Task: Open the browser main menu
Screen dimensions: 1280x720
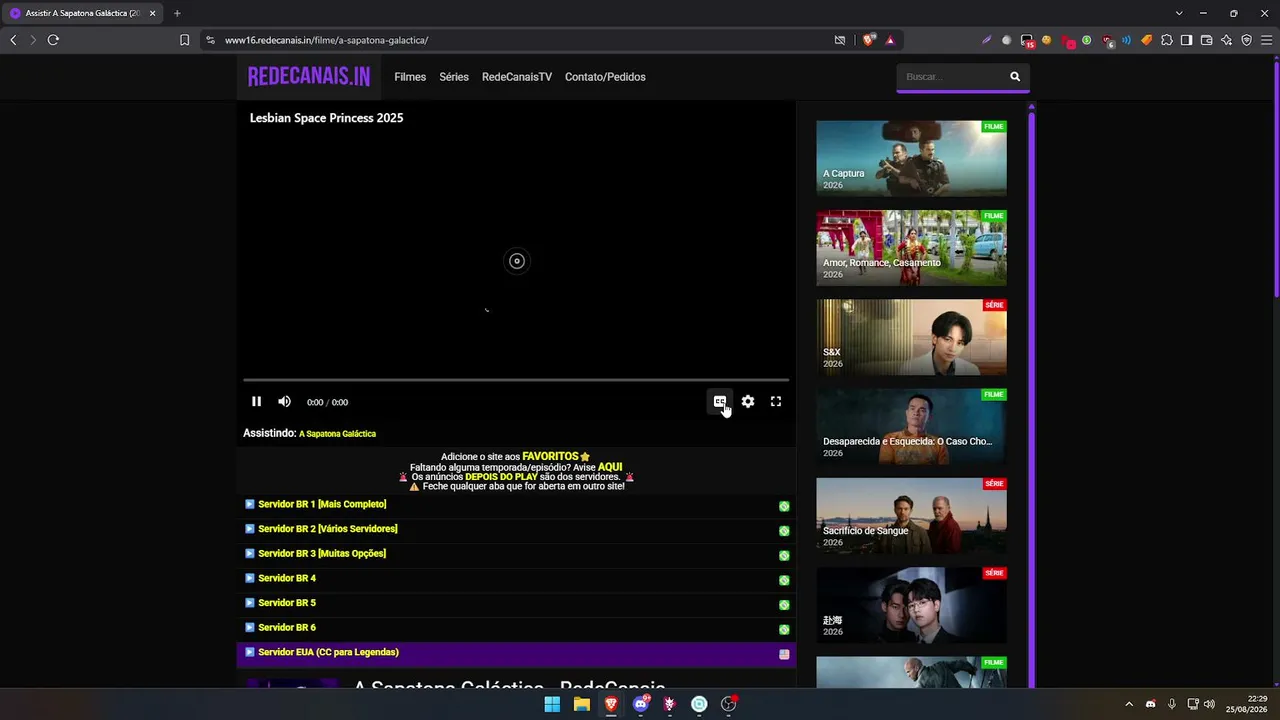Action: pos(1266,40)
